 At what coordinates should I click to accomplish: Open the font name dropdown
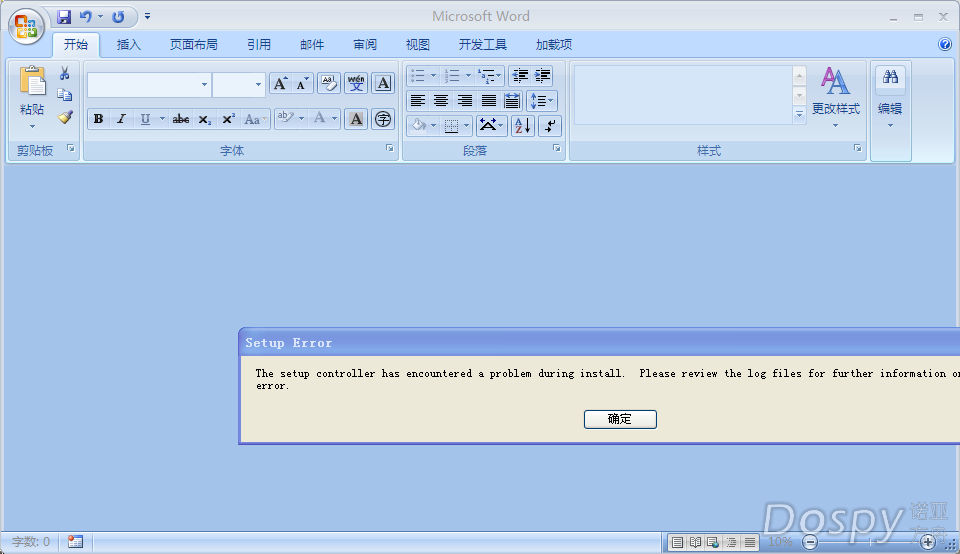click(204, 84)
